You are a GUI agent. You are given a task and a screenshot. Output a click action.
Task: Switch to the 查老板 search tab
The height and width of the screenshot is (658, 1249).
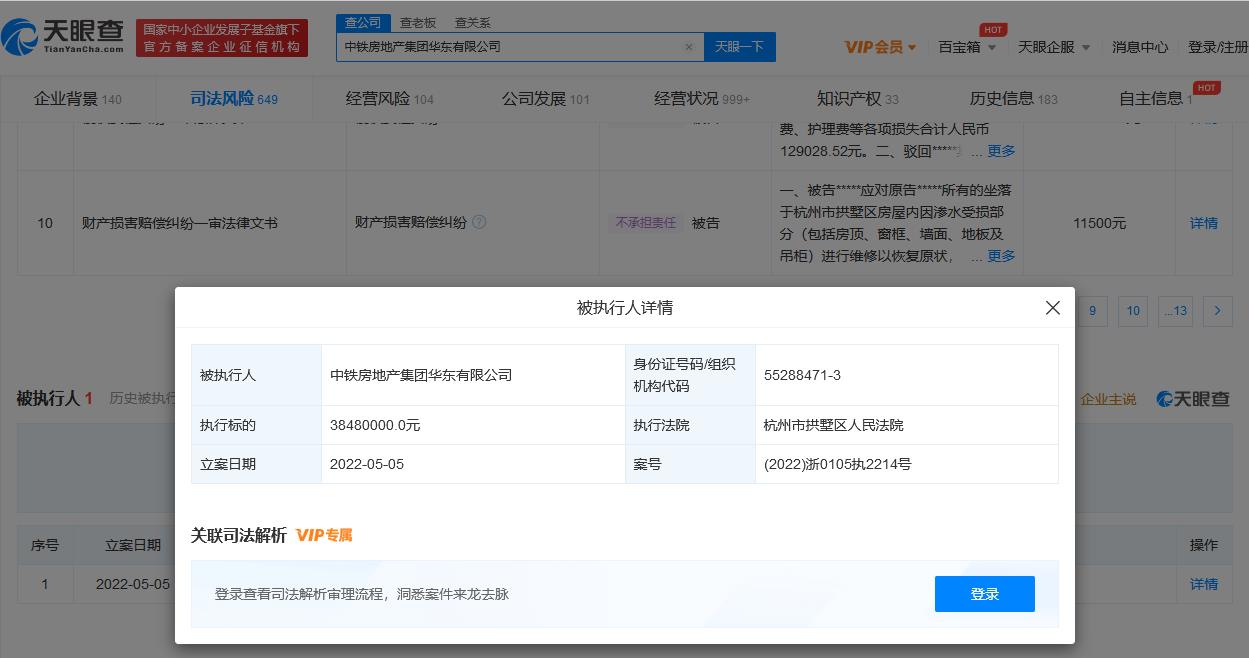tap(417, 22)
